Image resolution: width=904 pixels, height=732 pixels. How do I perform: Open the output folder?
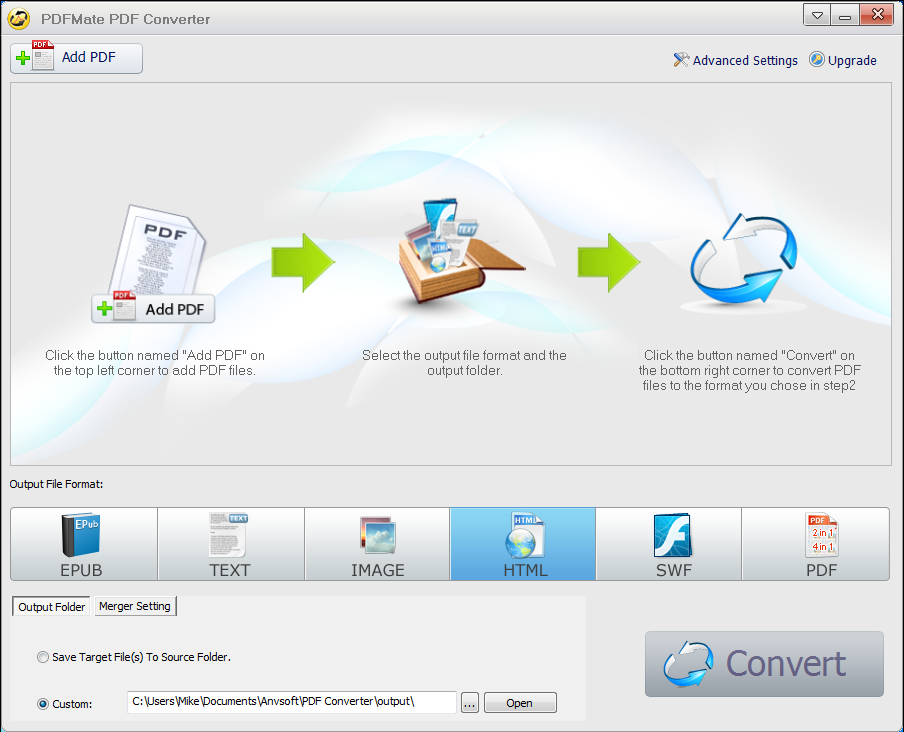pos(520,702)
